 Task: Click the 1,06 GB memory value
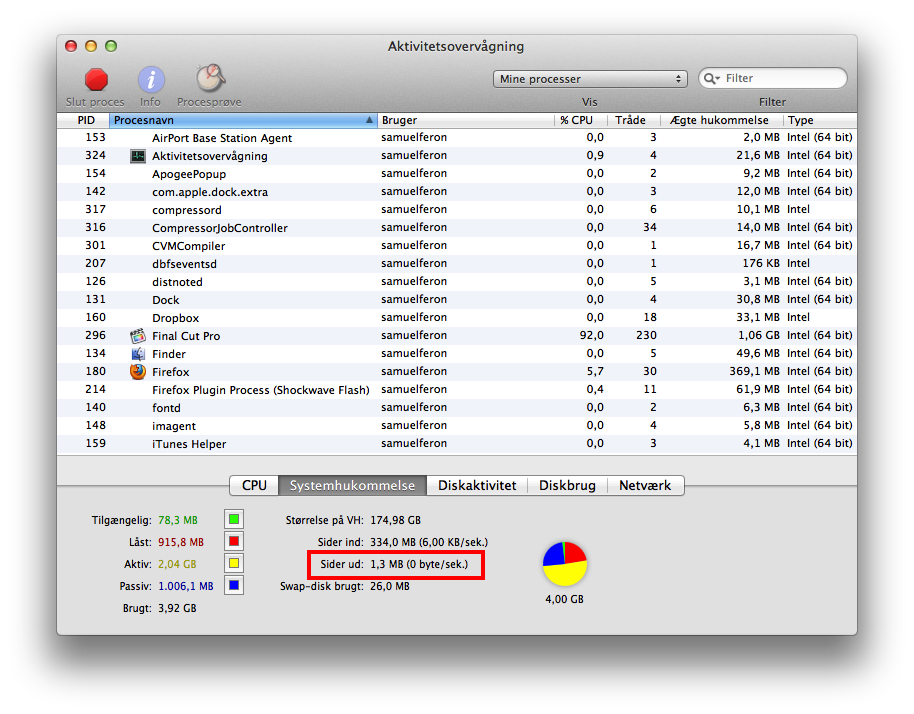point(758,336)
